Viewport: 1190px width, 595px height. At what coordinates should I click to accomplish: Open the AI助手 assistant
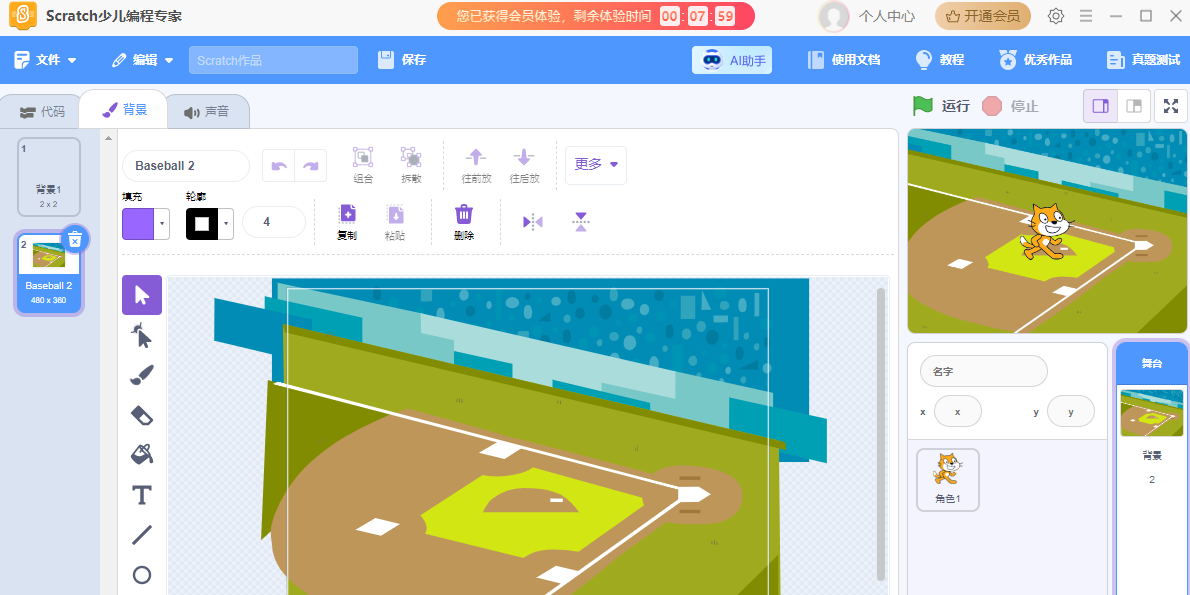pyautogui.click(x=731, y=59)
